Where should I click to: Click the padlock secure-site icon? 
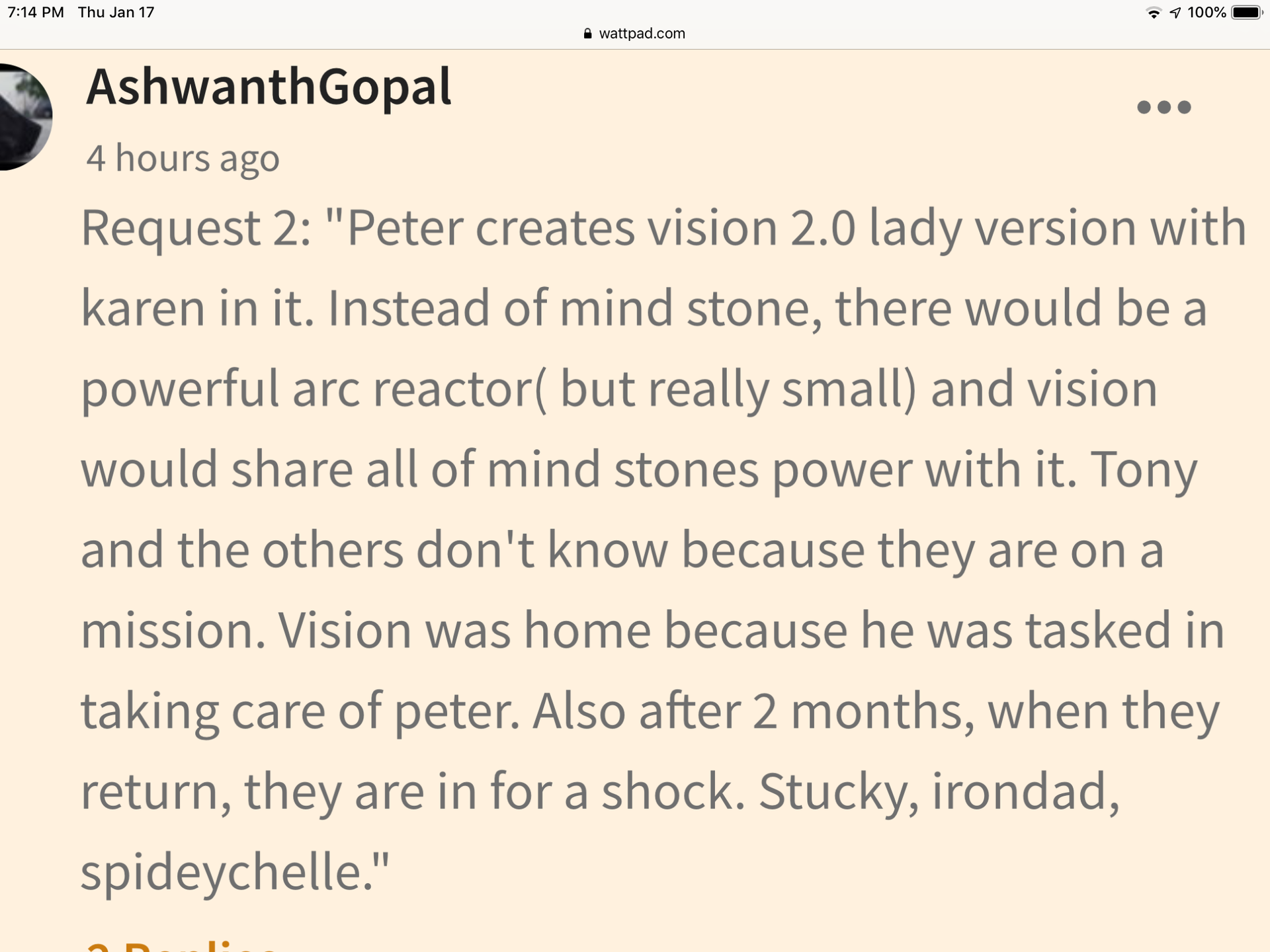(587, 33)
